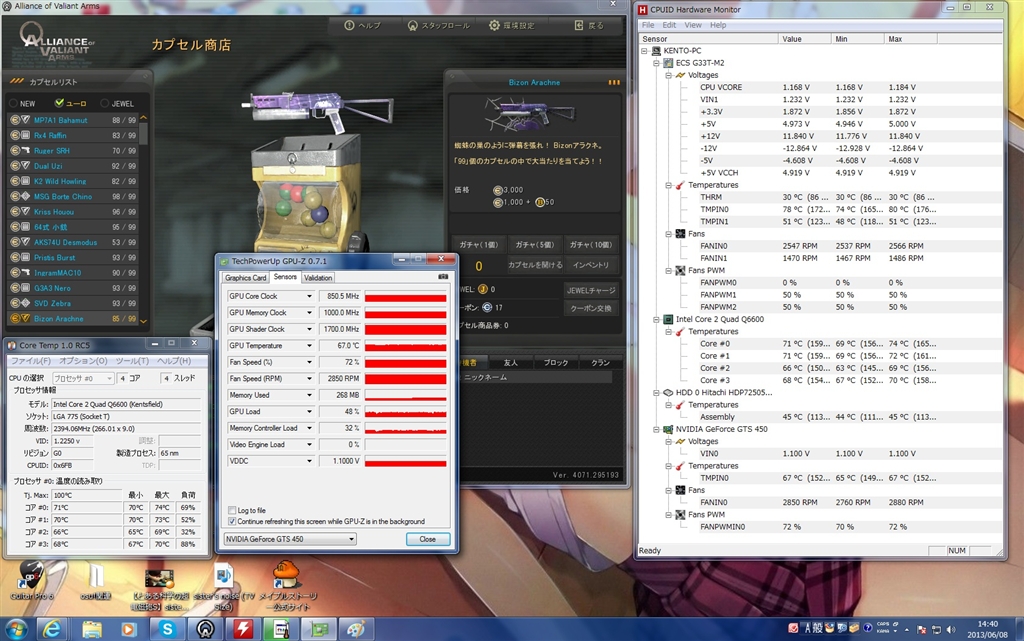This screenshot has width=1024, height=641.
Task: Toggle Log to file checkbox in GPU-Z
Action: pos(232,510)
